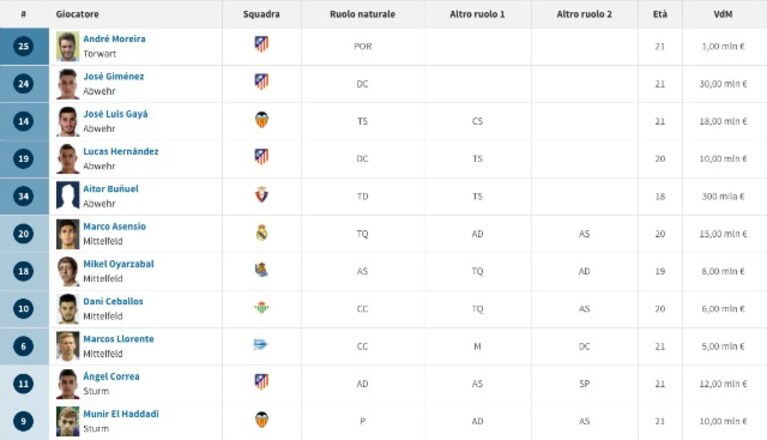
Task: Click Dani Ceballos portrait thumbnail
Action: [x=68, y=309]
